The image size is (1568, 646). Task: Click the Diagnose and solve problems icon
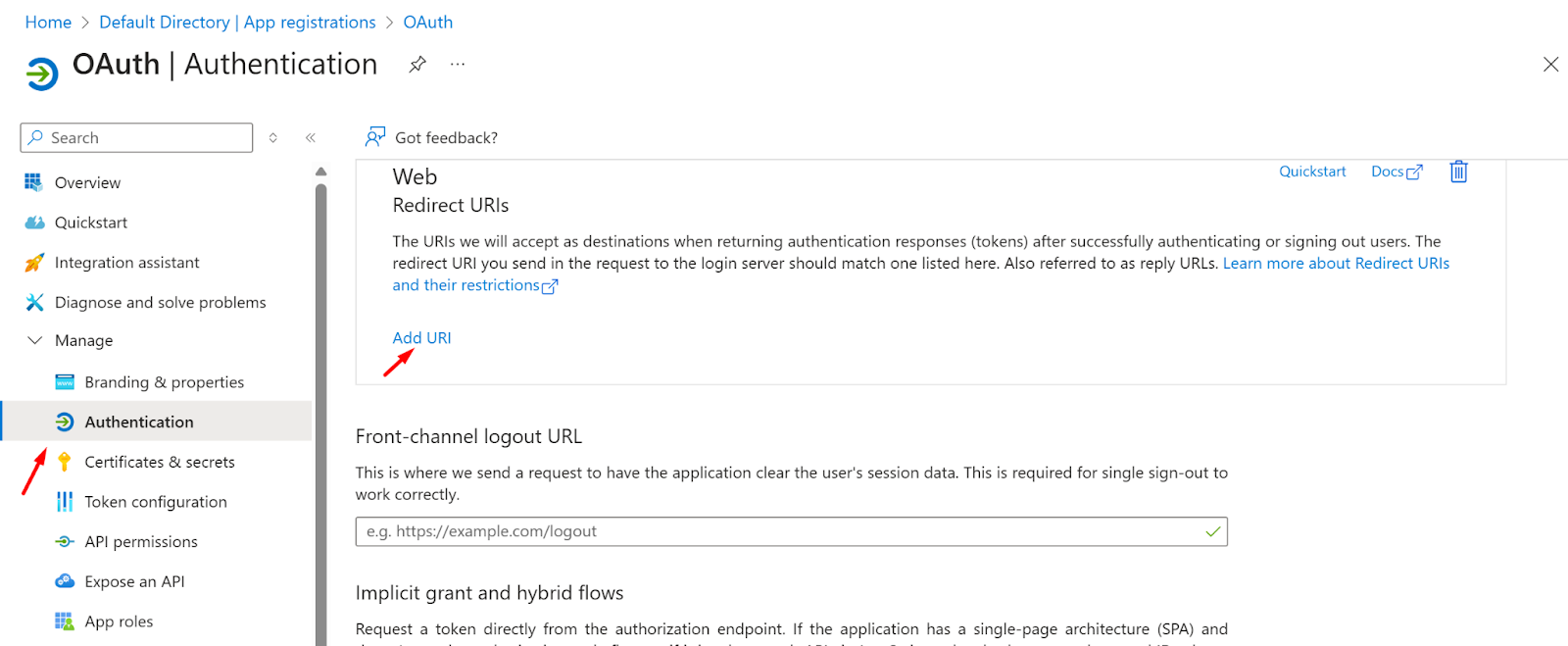(x=34, y=303)
